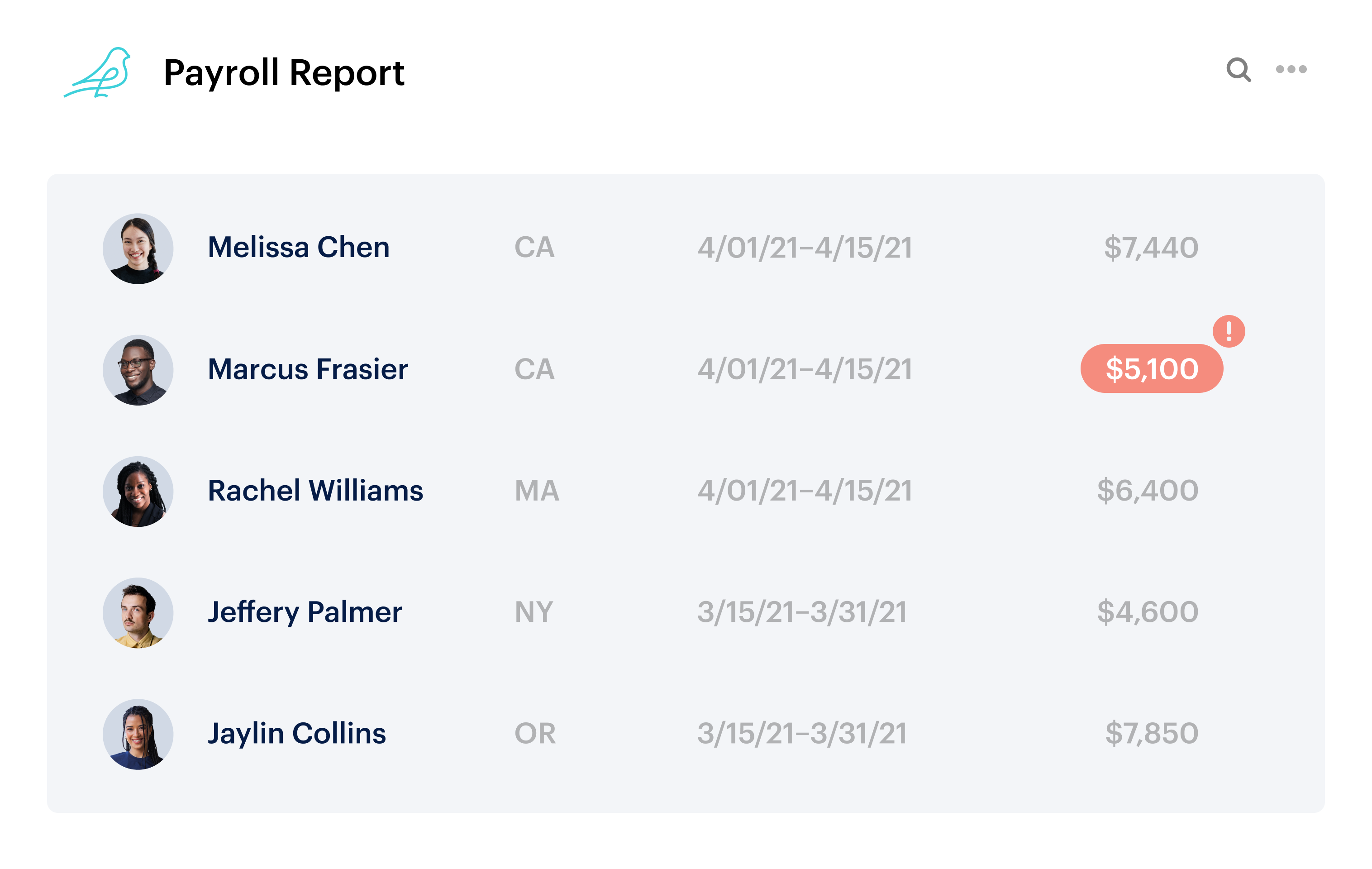Select the Jeffery Palmer name
The width and height of the screenshot is (1372, 869).
pyautogui.click(x=305, y=612)
